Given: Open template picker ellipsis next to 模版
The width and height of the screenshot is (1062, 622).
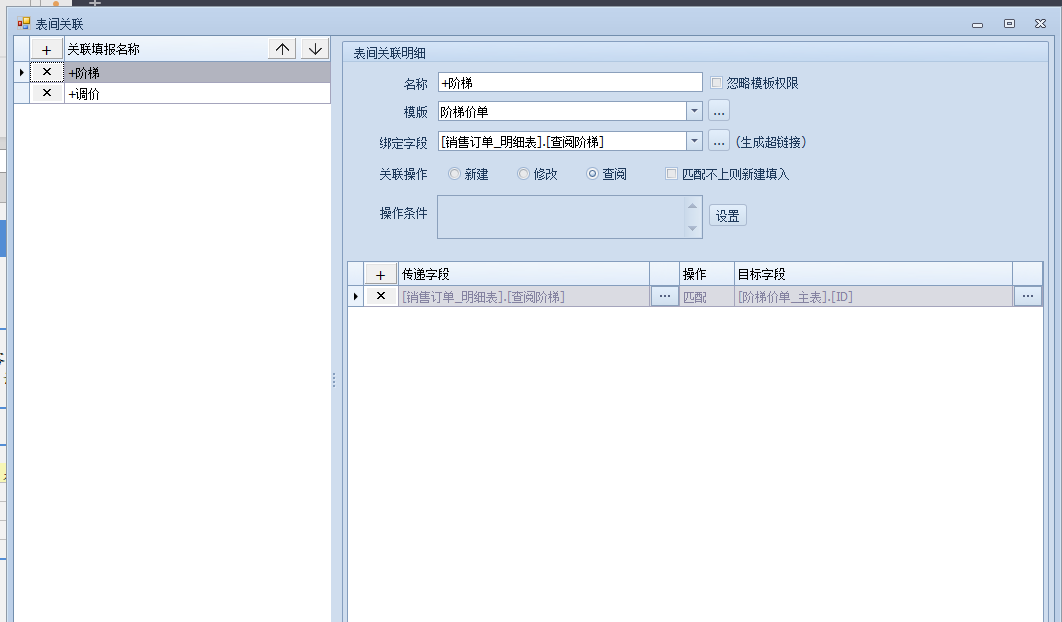Looking at the screenshot, I should (719, 111).
